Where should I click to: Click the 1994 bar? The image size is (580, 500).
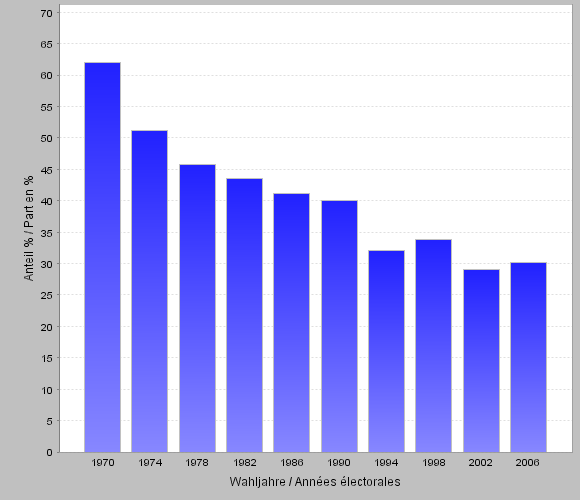pos(387,351)
